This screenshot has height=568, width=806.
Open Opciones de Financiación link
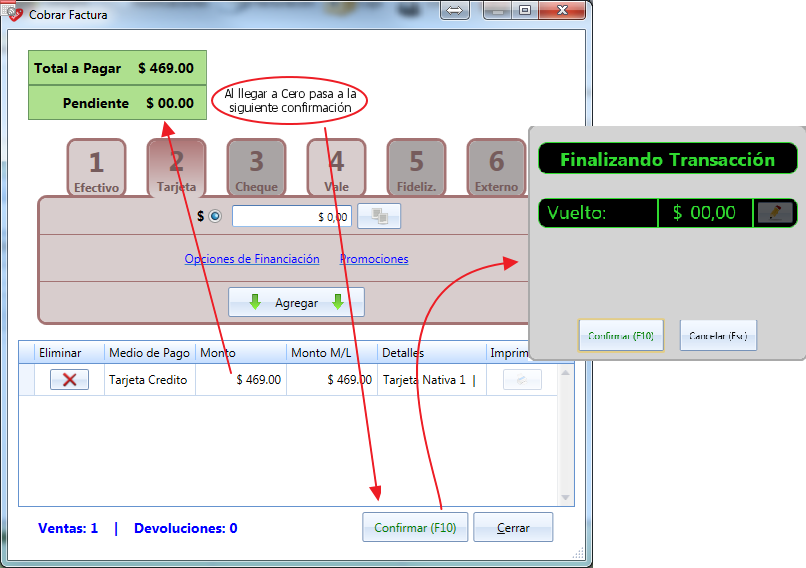(x=252, y=259)
